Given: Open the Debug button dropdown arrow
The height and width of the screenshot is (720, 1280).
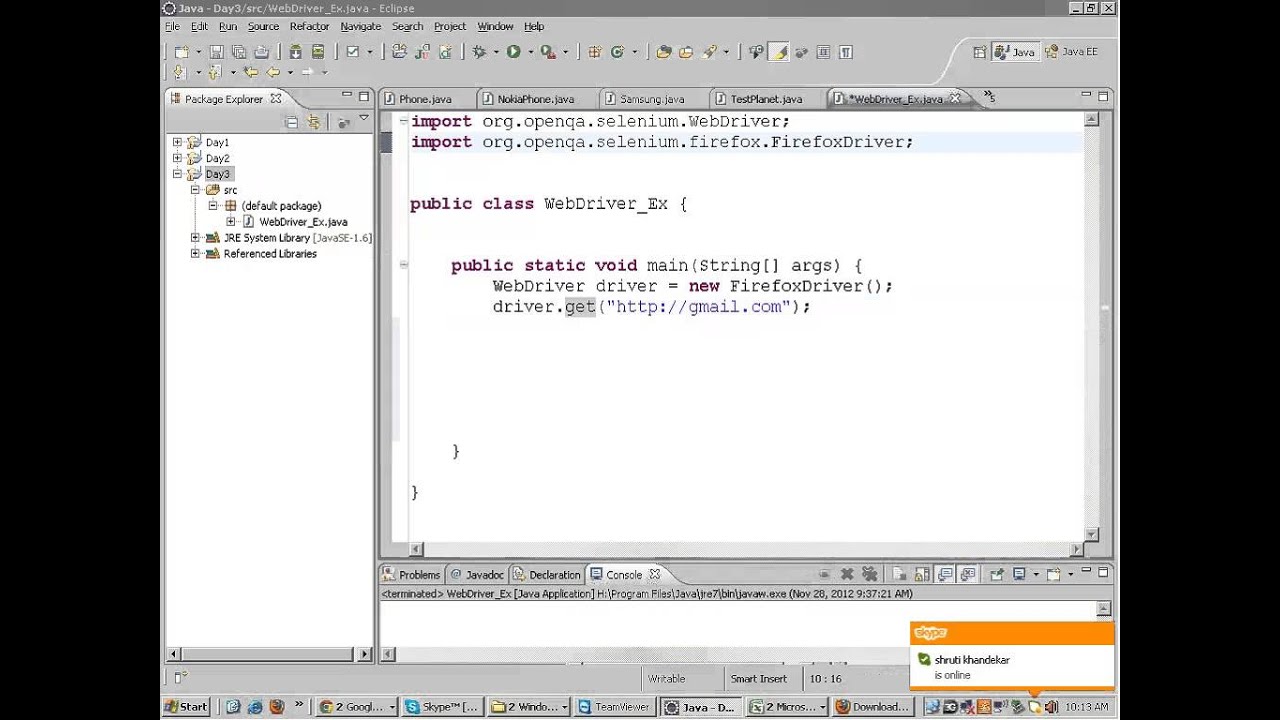Looking at the screenshot, I should [x=496, y=52].
